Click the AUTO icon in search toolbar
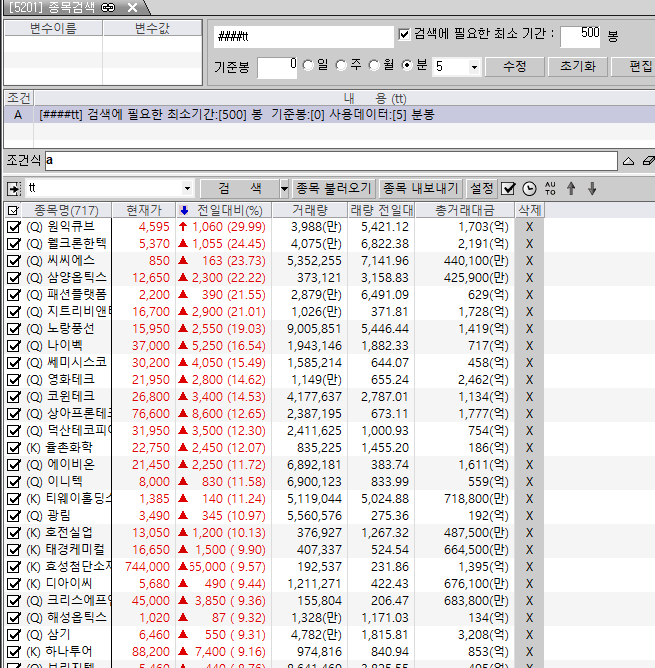 pos(549,188)
